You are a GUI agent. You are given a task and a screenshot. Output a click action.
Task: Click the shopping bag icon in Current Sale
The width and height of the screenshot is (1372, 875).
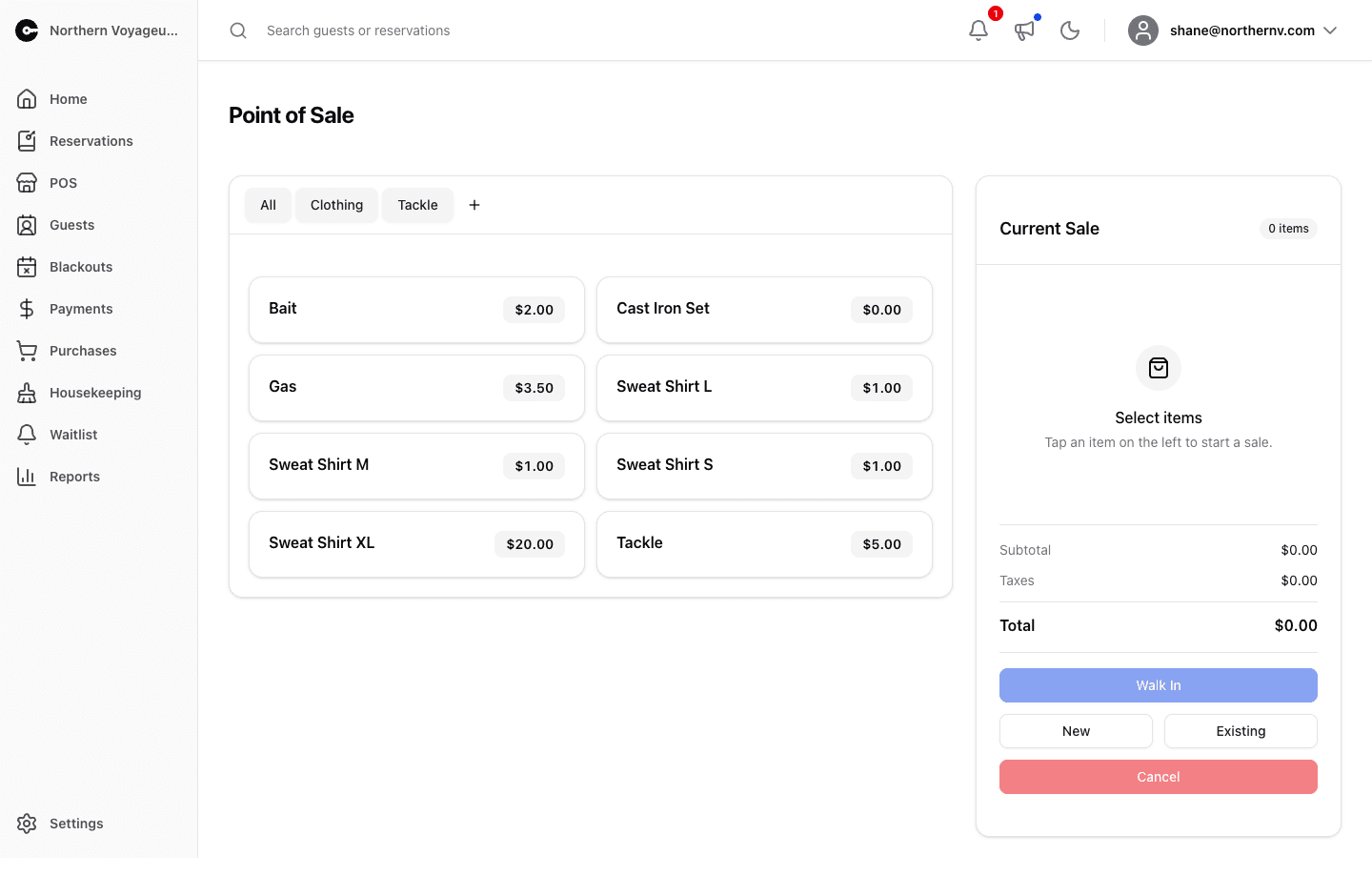(1159, 368)
